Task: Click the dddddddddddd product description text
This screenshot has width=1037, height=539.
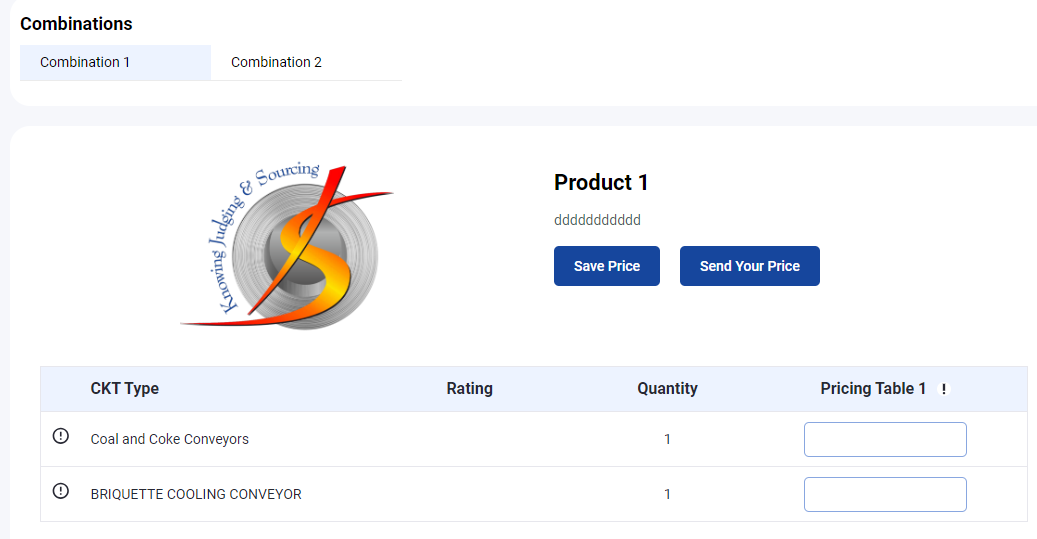Action: click(597, 220)
